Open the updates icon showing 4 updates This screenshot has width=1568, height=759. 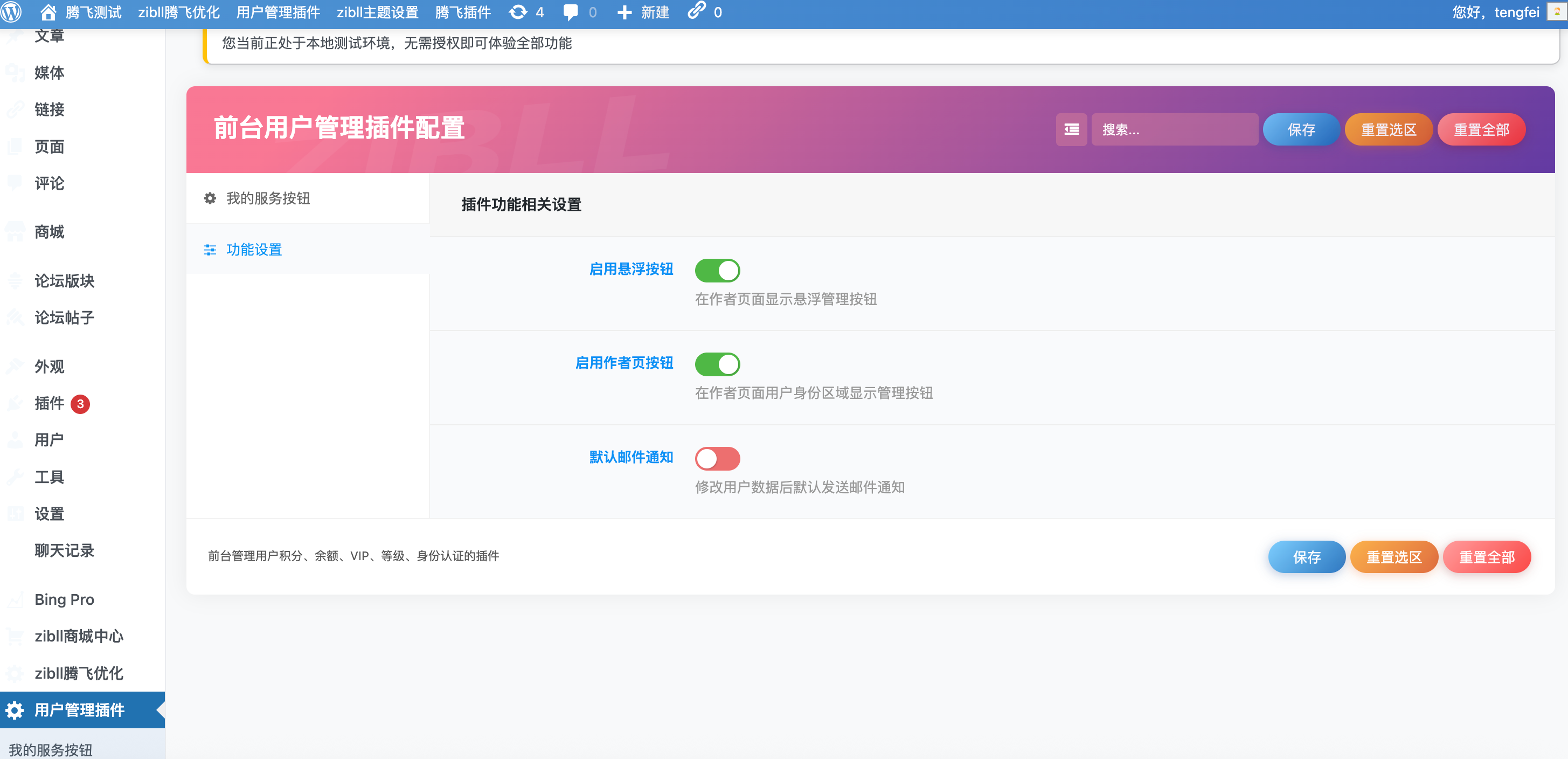click(x=518, y=11)
